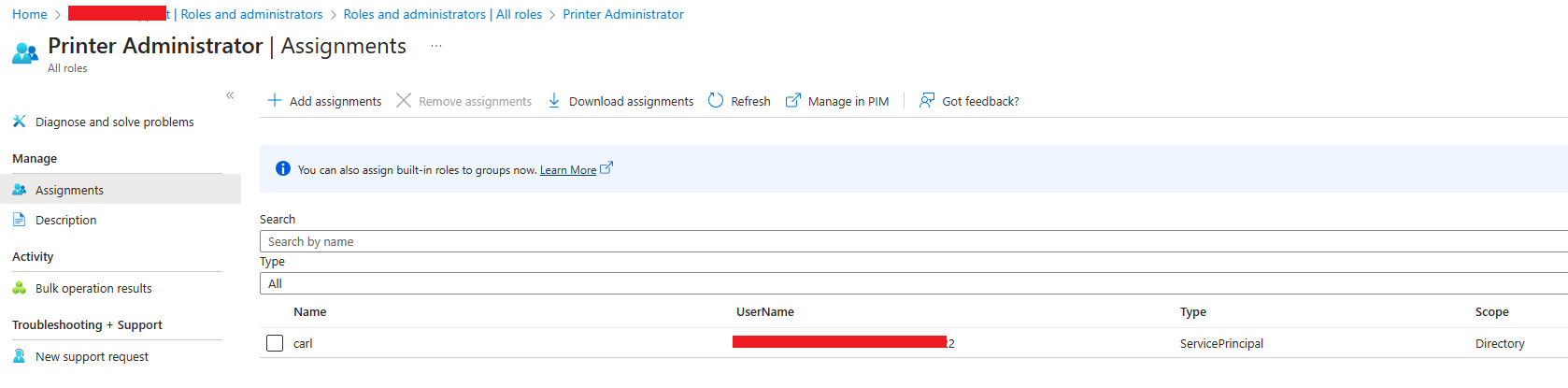Click Download assignments label
Screen dimensions: 1568x388
pos(632,101)
